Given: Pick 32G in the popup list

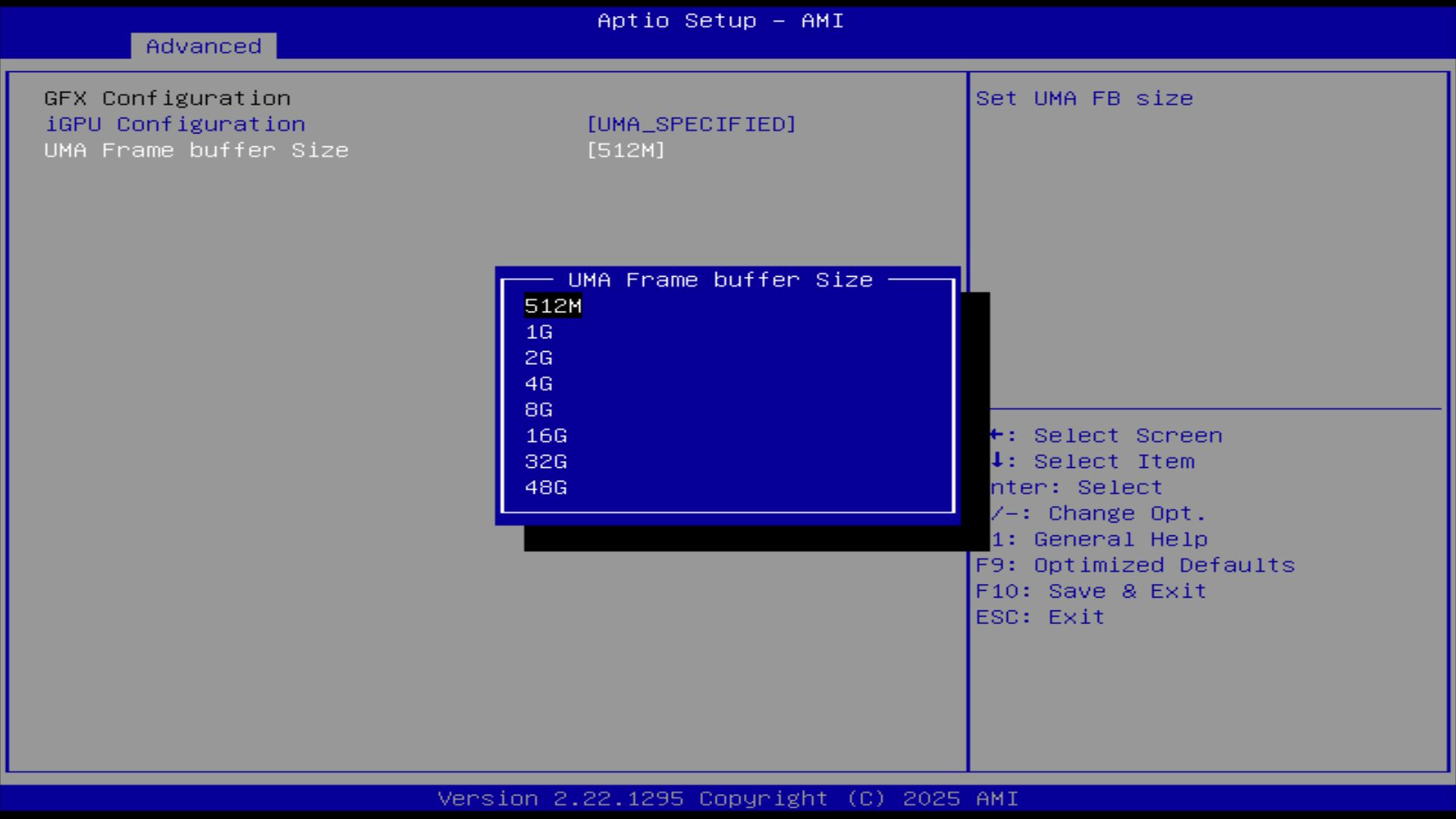Looking at the screenshot, I should (x=546, y=462).
